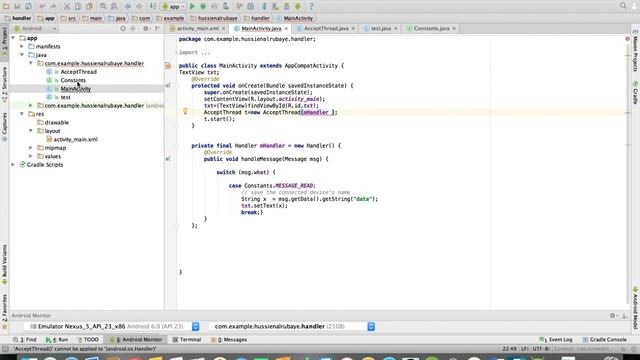640x360 pixels.
Task: Open the app run configuration dropdown
Action: pos(173,6)
